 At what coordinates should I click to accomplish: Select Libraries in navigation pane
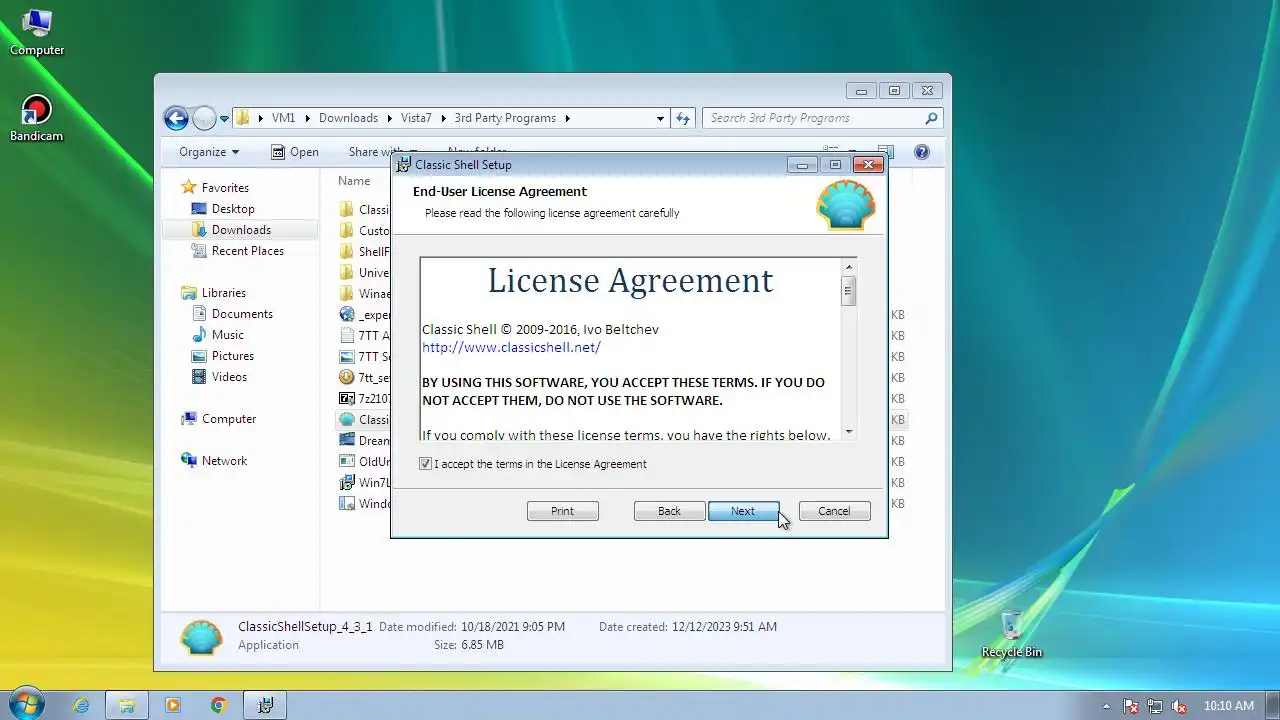point(223,293)
